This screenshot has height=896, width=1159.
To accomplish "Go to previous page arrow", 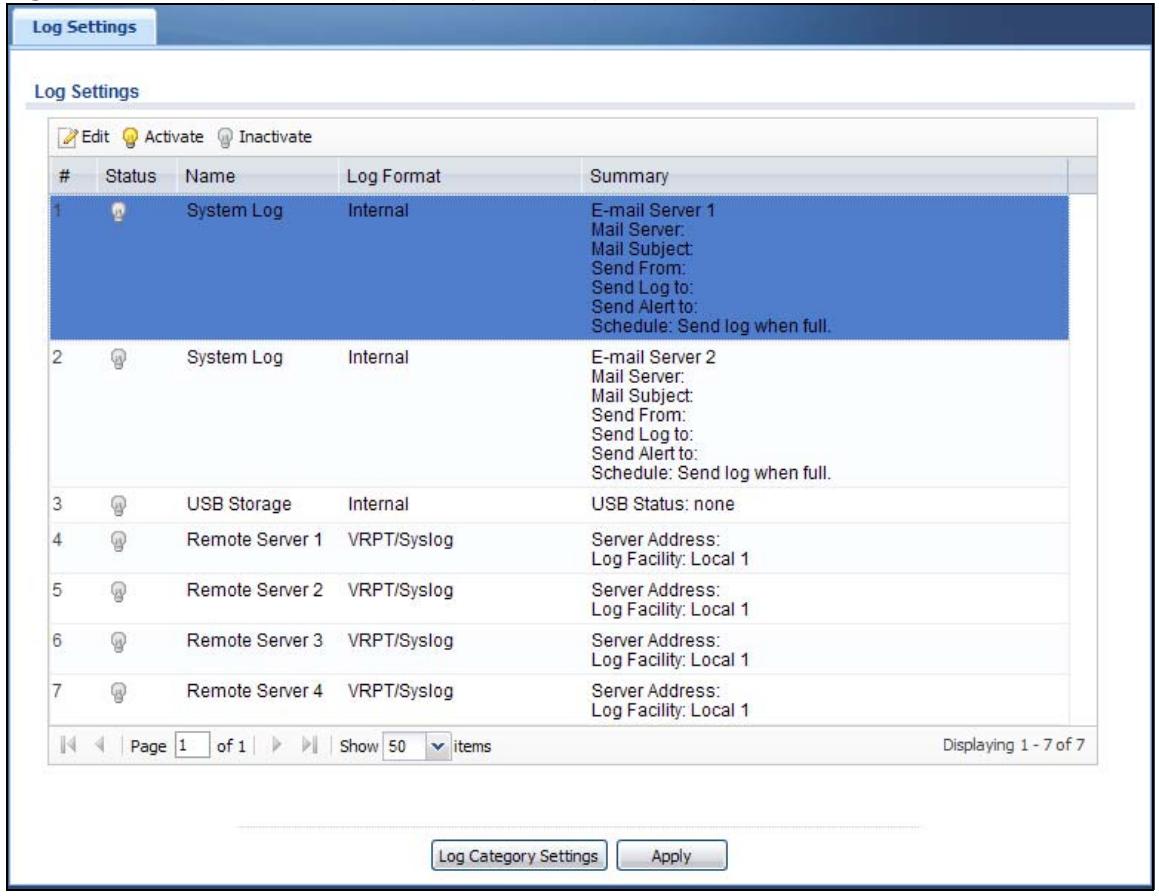I will [x=100, y=745].
